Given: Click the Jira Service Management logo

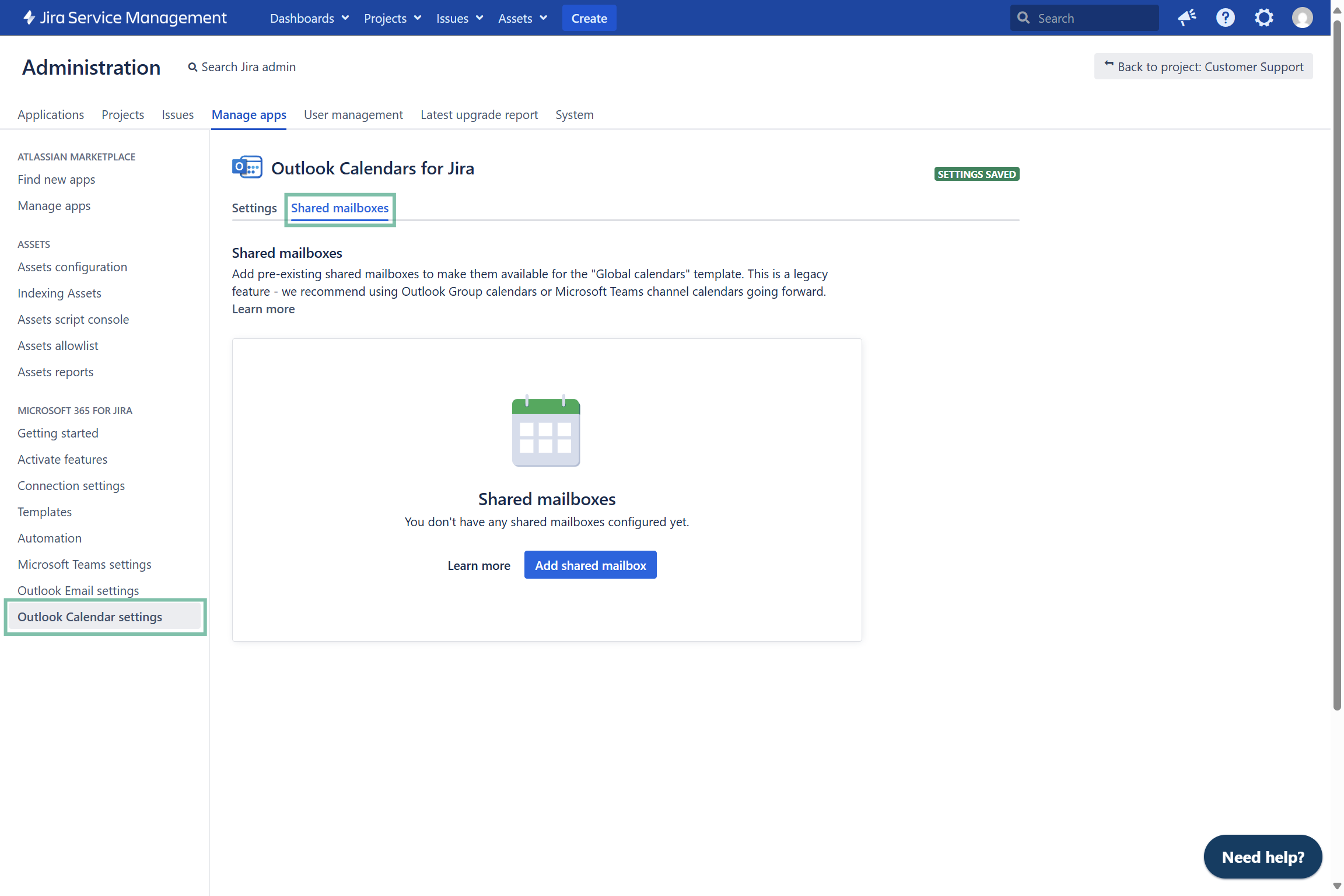Looking at the screenshot, I should [125, 18].
